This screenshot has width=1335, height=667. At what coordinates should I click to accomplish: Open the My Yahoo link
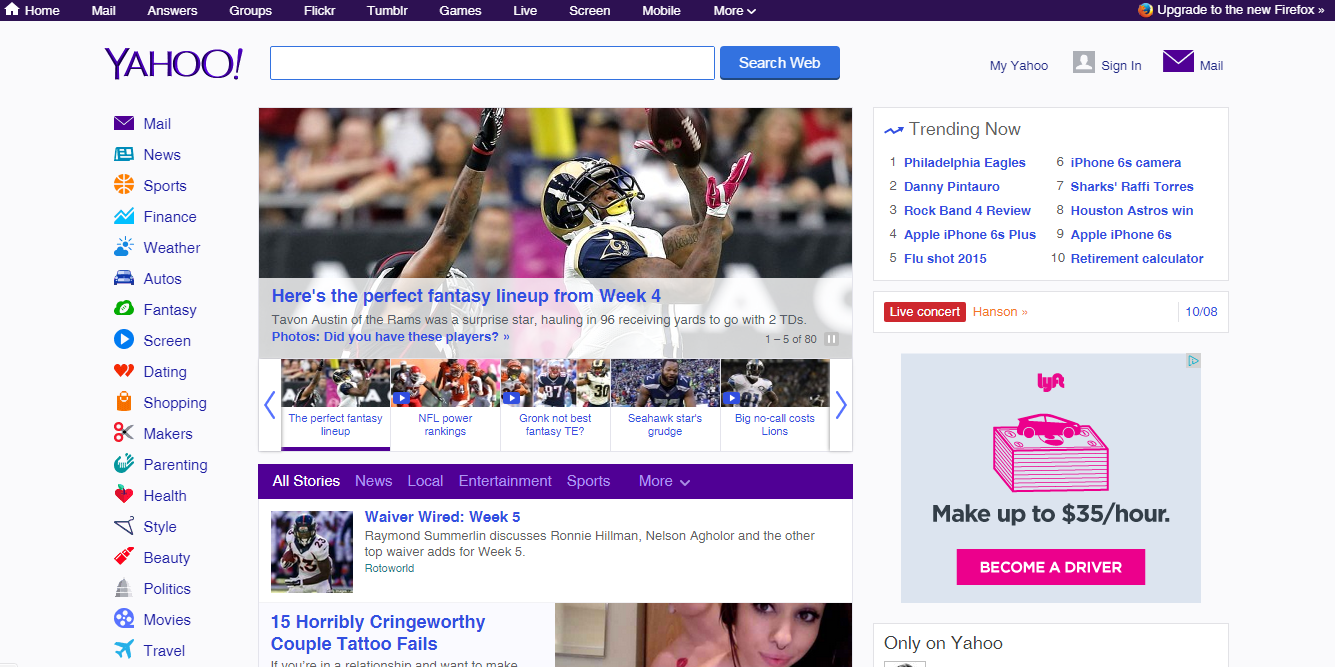(1019, 66)
